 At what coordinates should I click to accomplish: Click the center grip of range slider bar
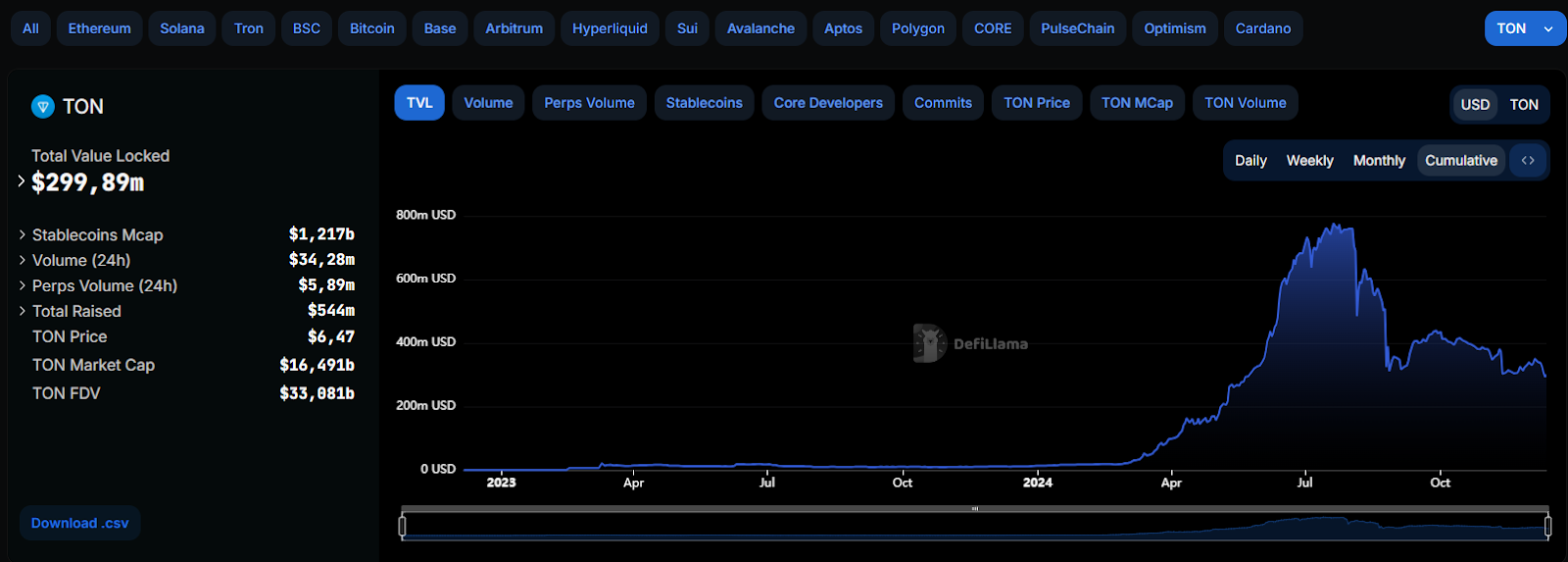click(x=975, y=509)
